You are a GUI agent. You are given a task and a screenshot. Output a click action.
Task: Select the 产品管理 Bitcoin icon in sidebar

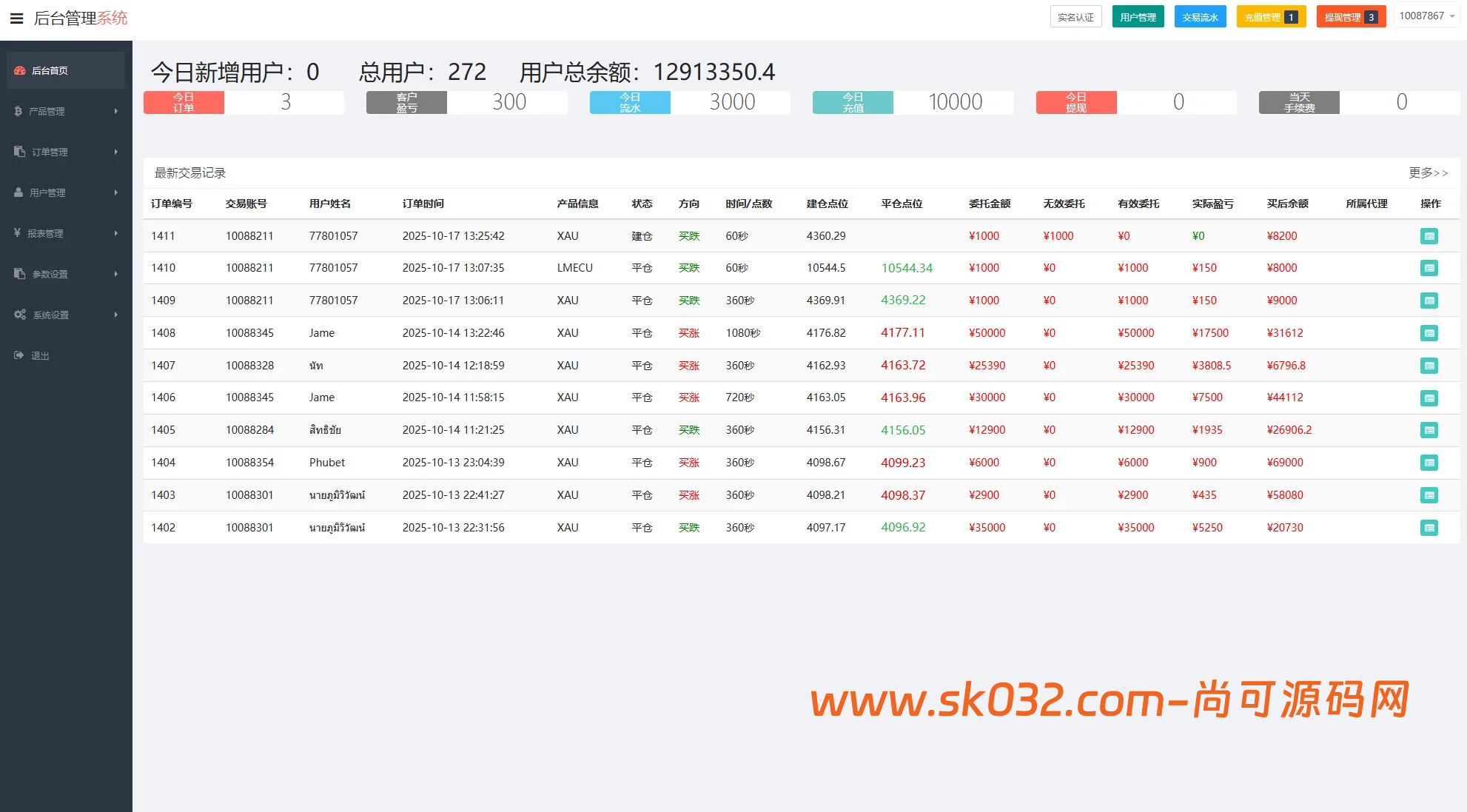[x=18, y=111]
